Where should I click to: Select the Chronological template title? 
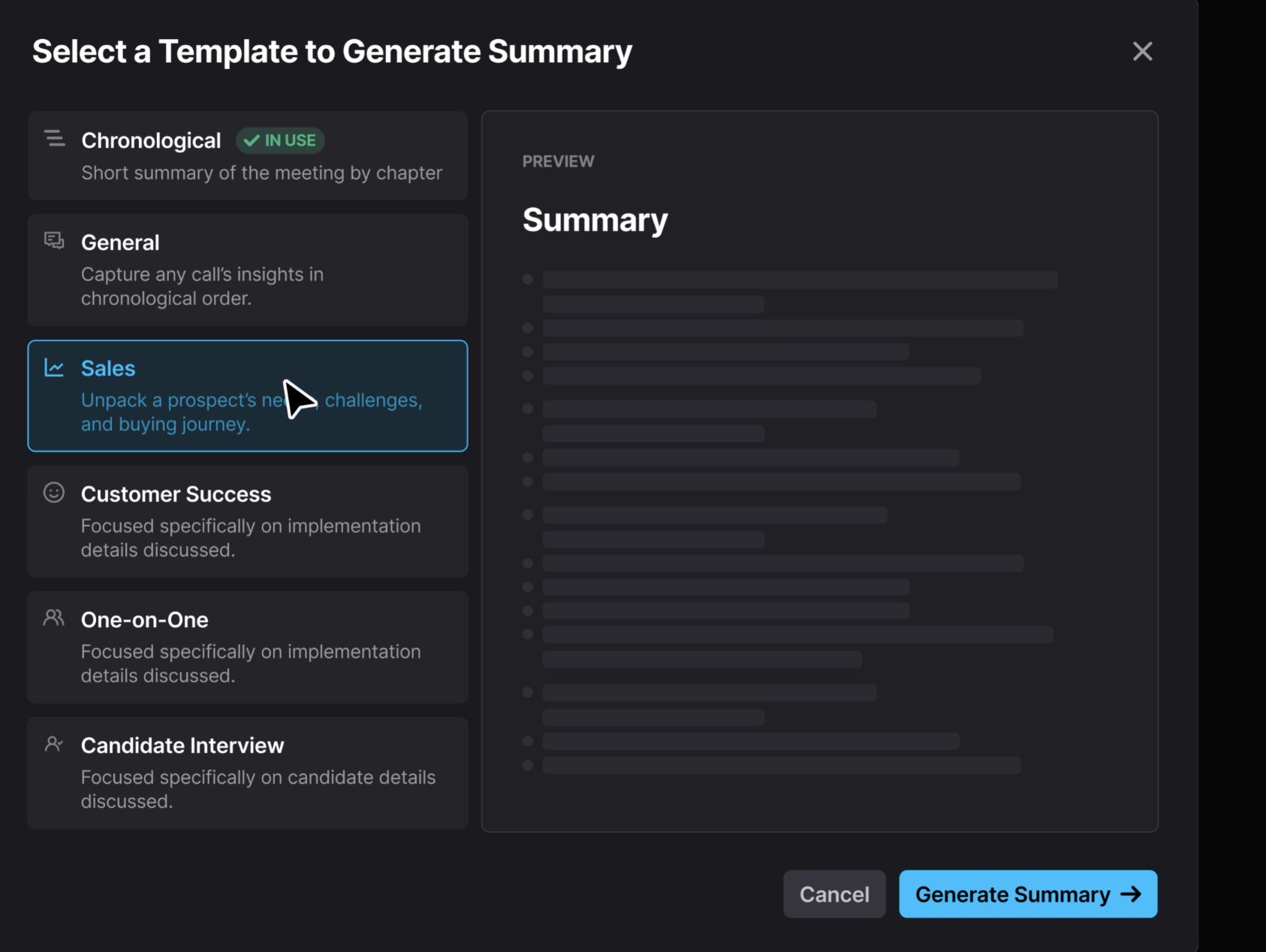click(151, 140)
